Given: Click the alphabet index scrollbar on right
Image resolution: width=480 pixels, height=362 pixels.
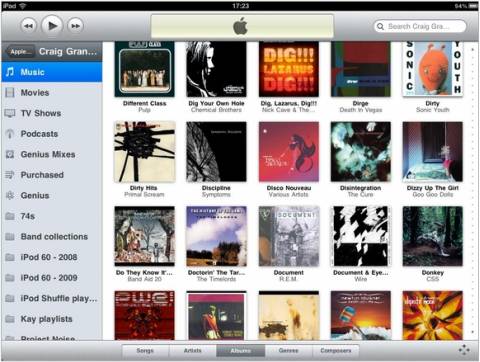Looking at the screenshot, I should [472, 190].
